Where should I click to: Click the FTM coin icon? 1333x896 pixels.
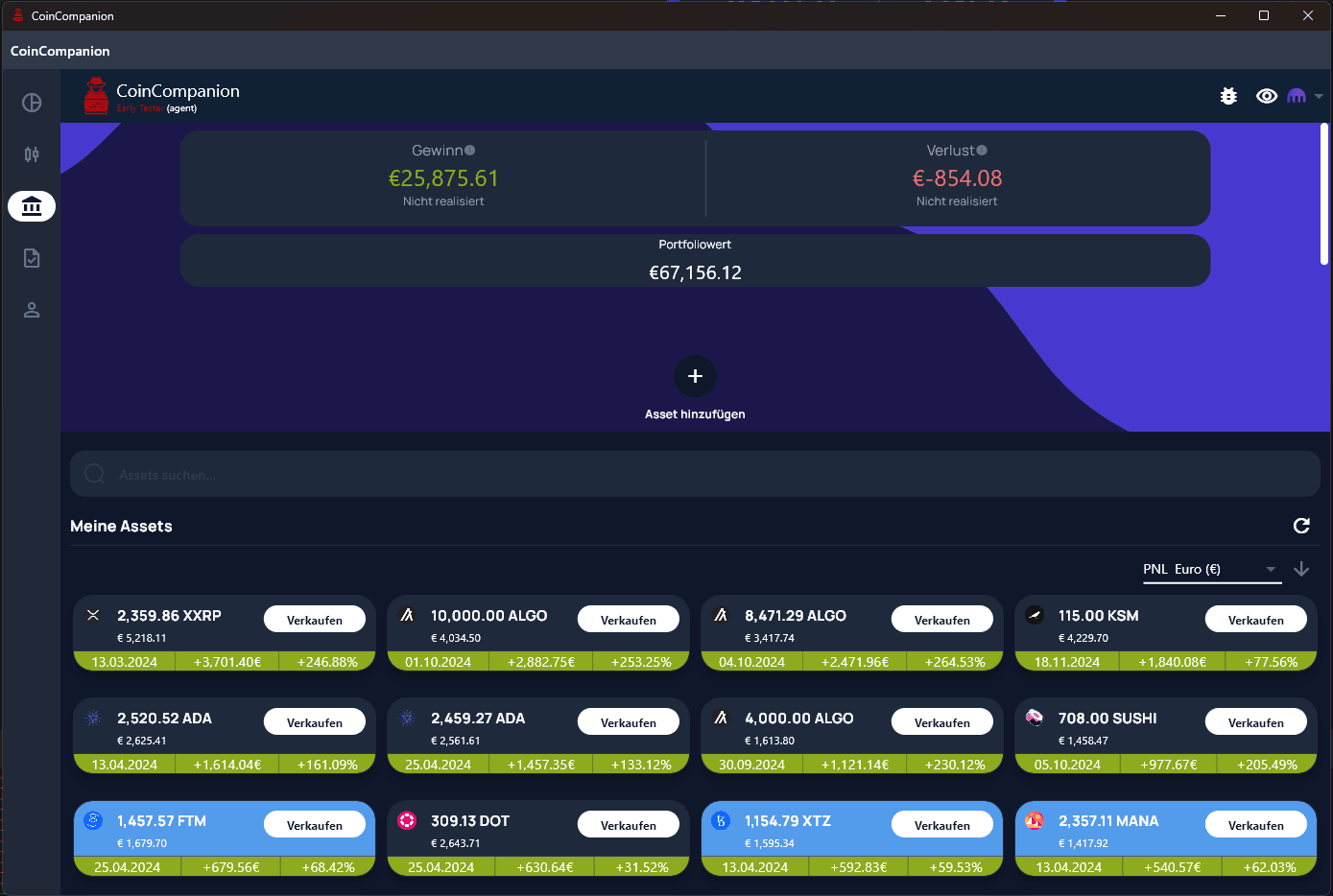click(93, 820)
